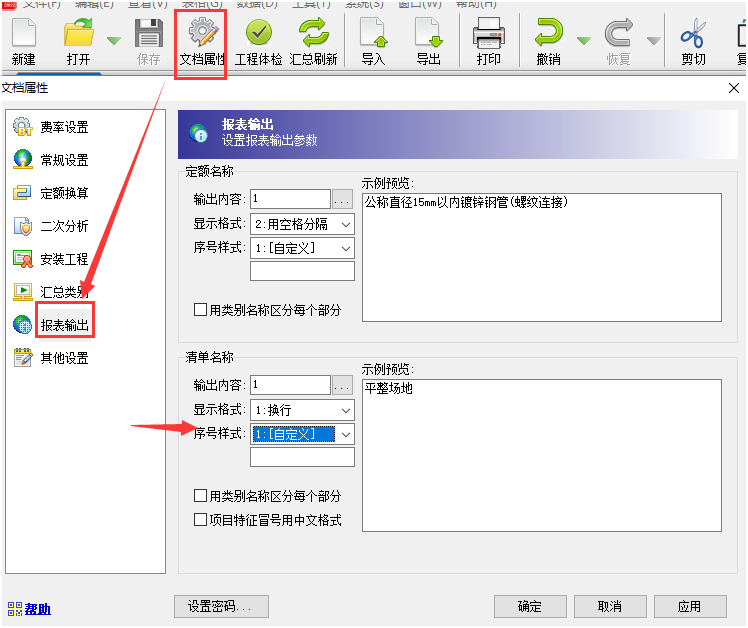Screen dimensions: 748x628
Task: Run 工程体检 check icon
Action: click(258, 36)
